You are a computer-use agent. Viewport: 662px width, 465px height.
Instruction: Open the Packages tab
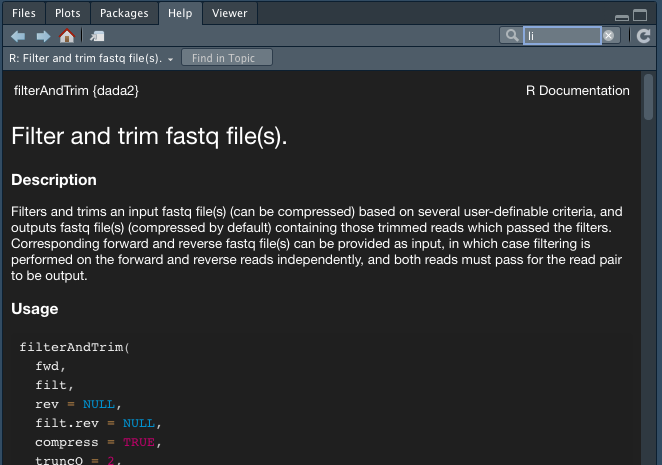tap(124, 13)
